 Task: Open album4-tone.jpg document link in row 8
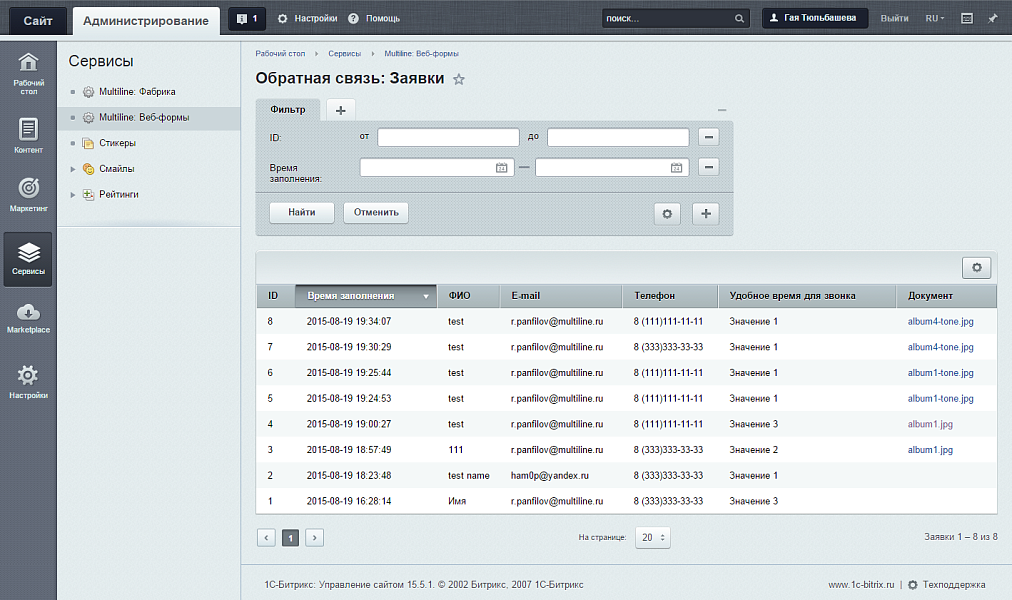click(940, 321)
